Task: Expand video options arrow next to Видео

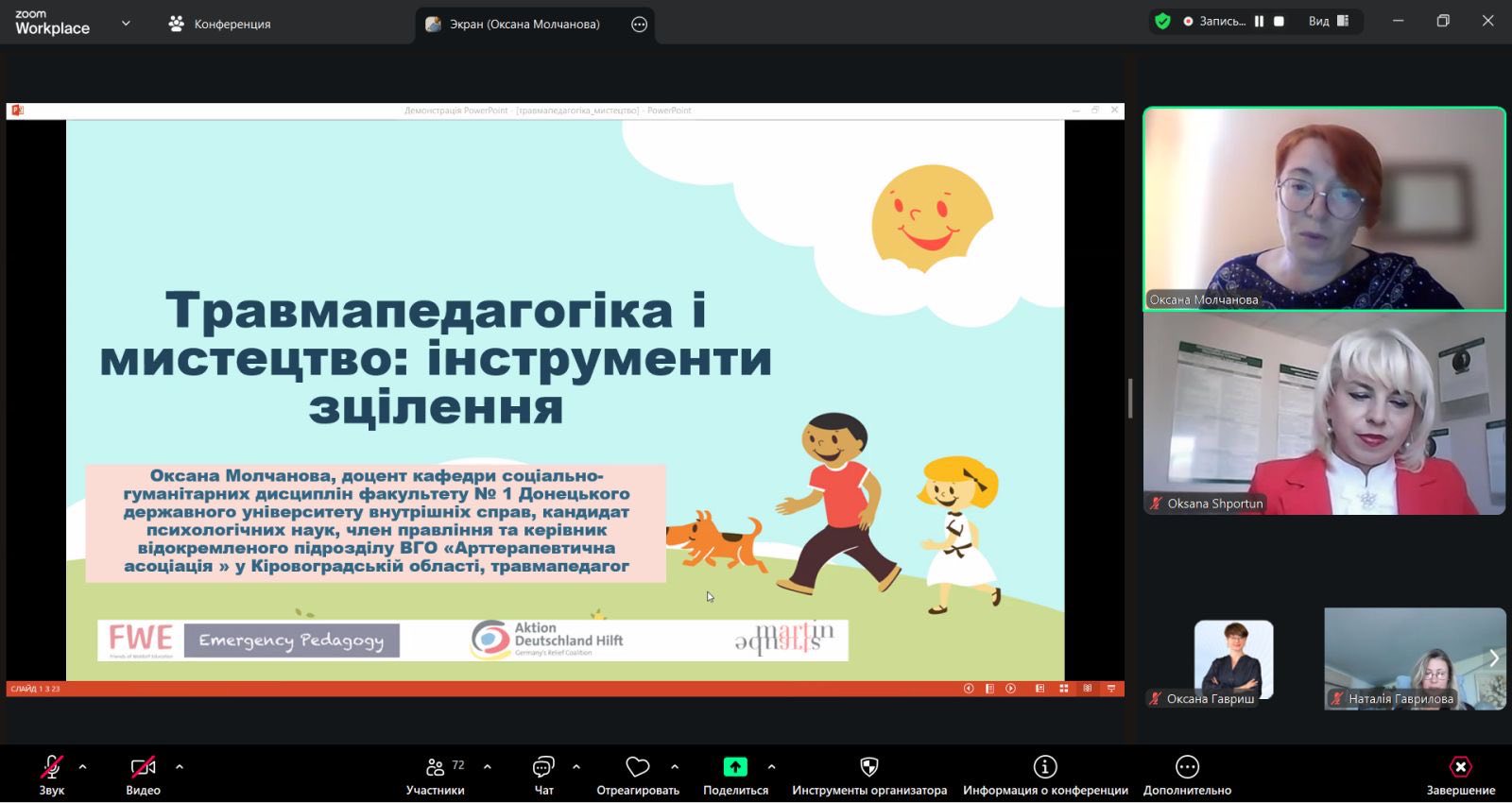Action: [180, 767]
